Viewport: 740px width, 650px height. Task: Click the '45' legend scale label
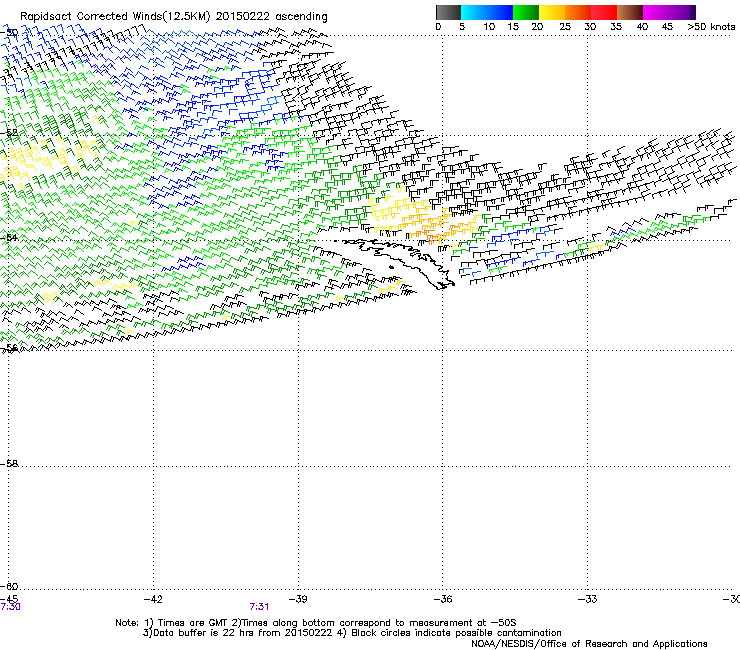(667, 27)
